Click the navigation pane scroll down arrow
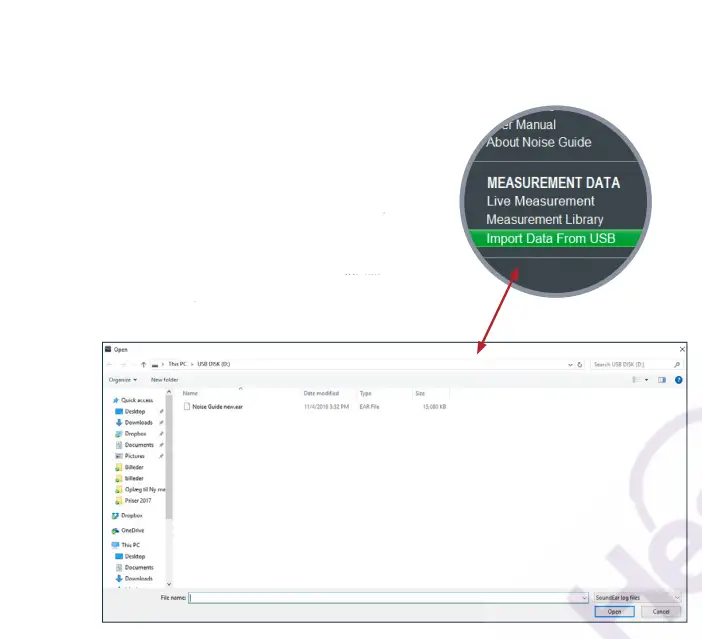Screen dimensions: 702x639 (169, 584)
